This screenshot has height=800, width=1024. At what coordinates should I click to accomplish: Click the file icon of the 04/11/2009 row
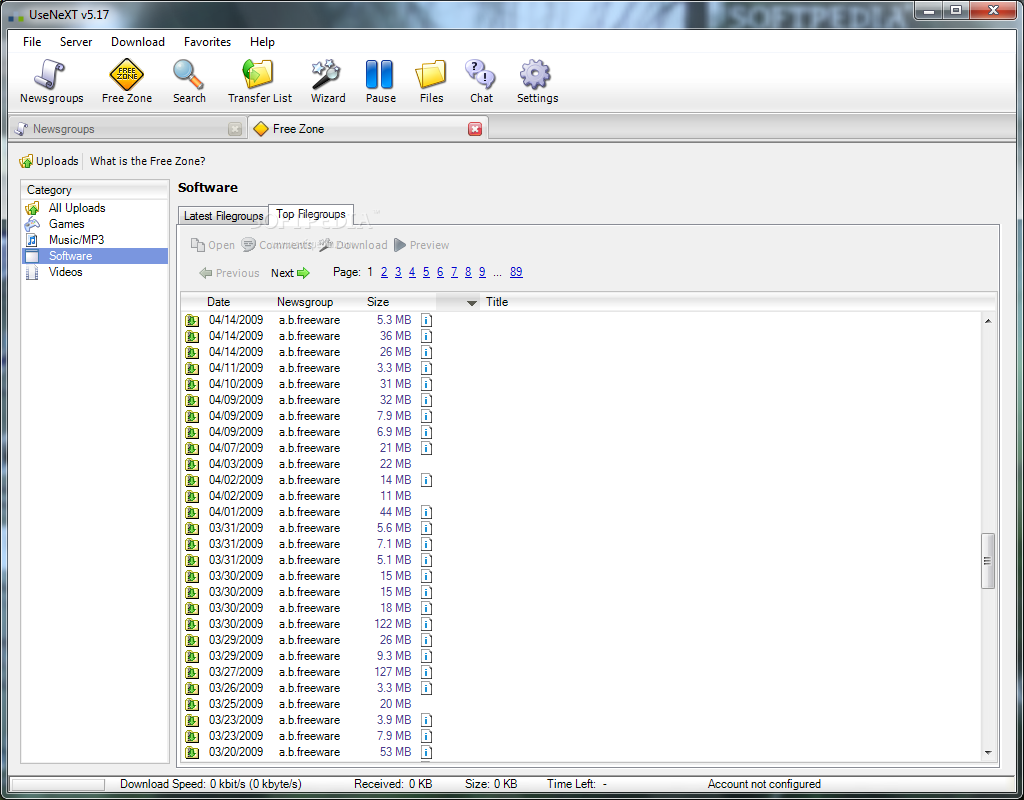point(192,368)
